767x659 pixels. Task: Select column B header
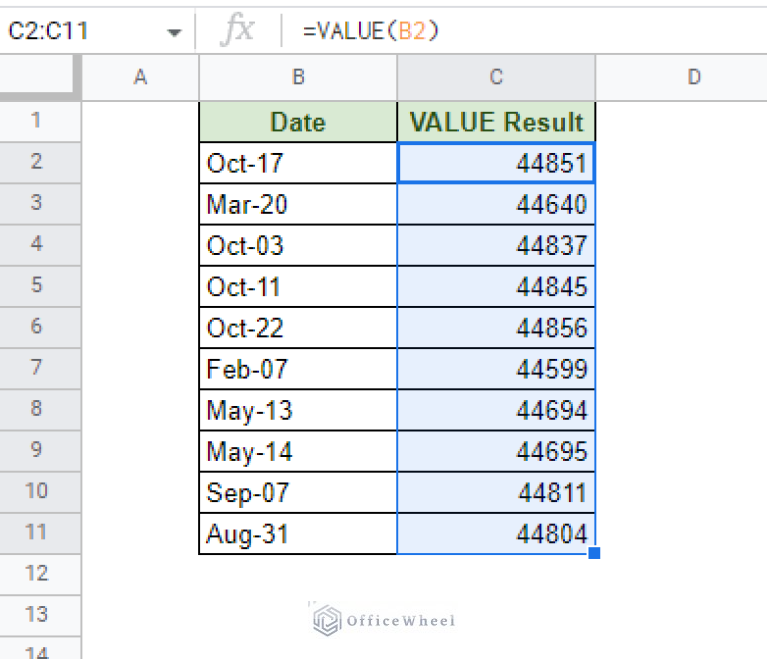pyautogui.click(x=298, y=77)
